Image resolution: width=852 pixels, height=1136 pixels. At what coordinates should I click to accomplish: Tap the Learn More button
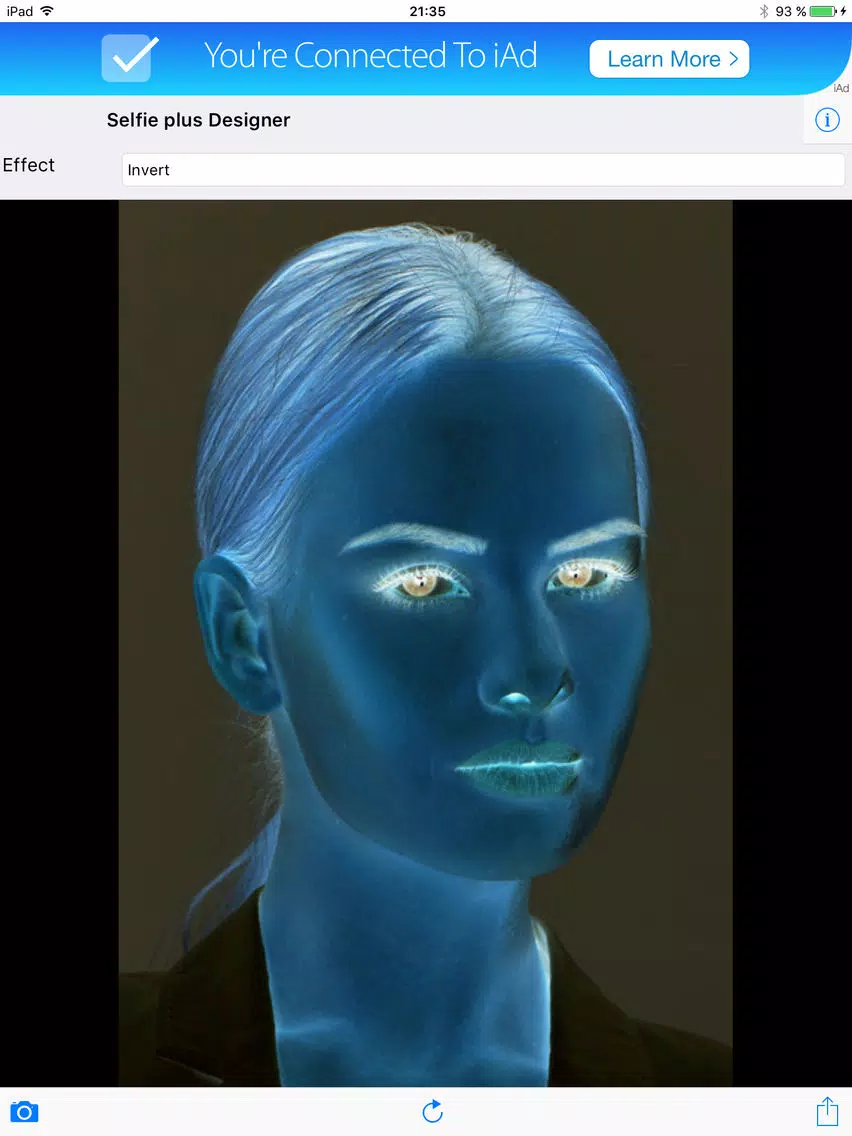tap(669, 59)
